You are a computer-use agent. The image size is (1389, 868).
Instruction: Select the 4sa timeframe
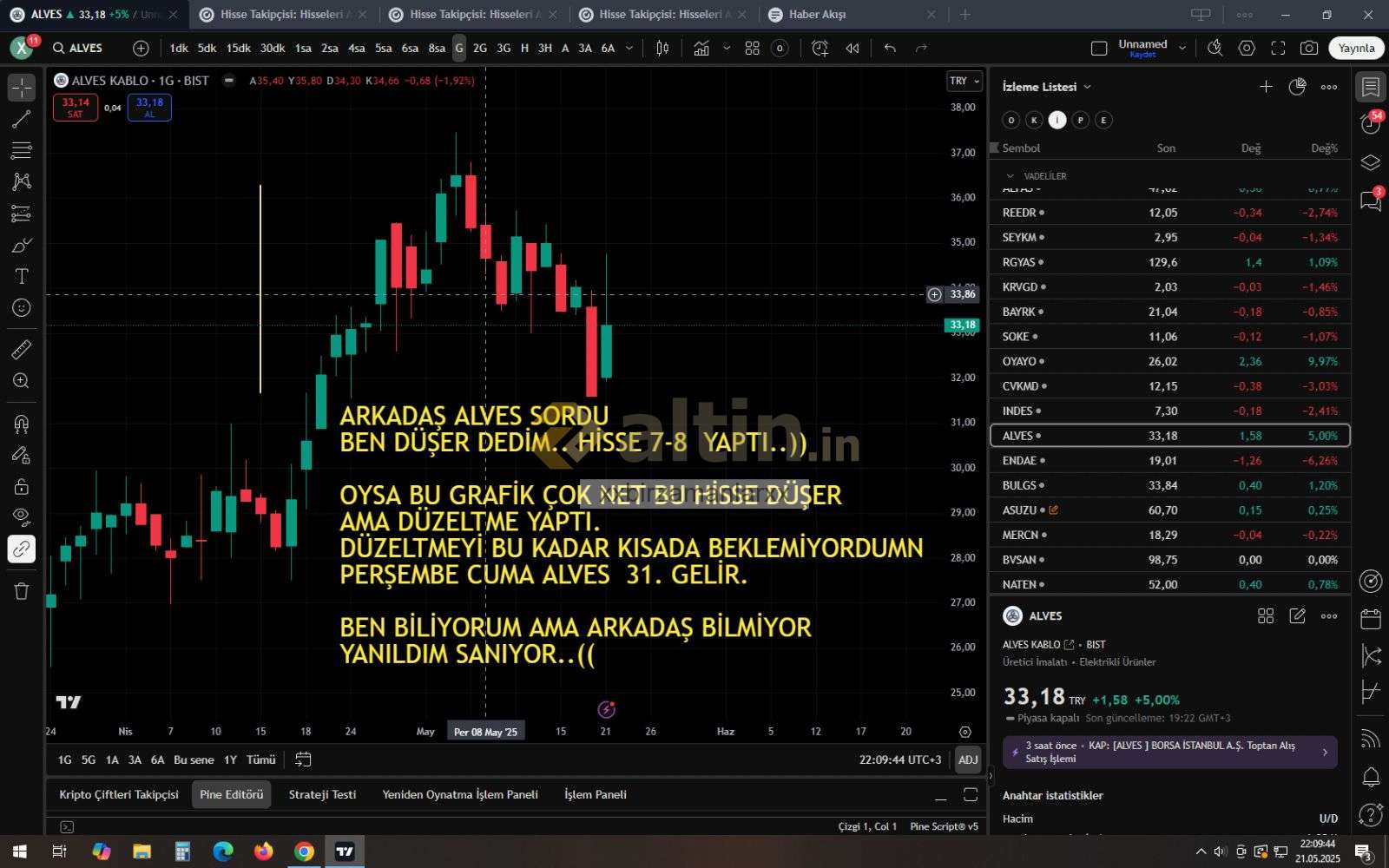coord(357,49)
